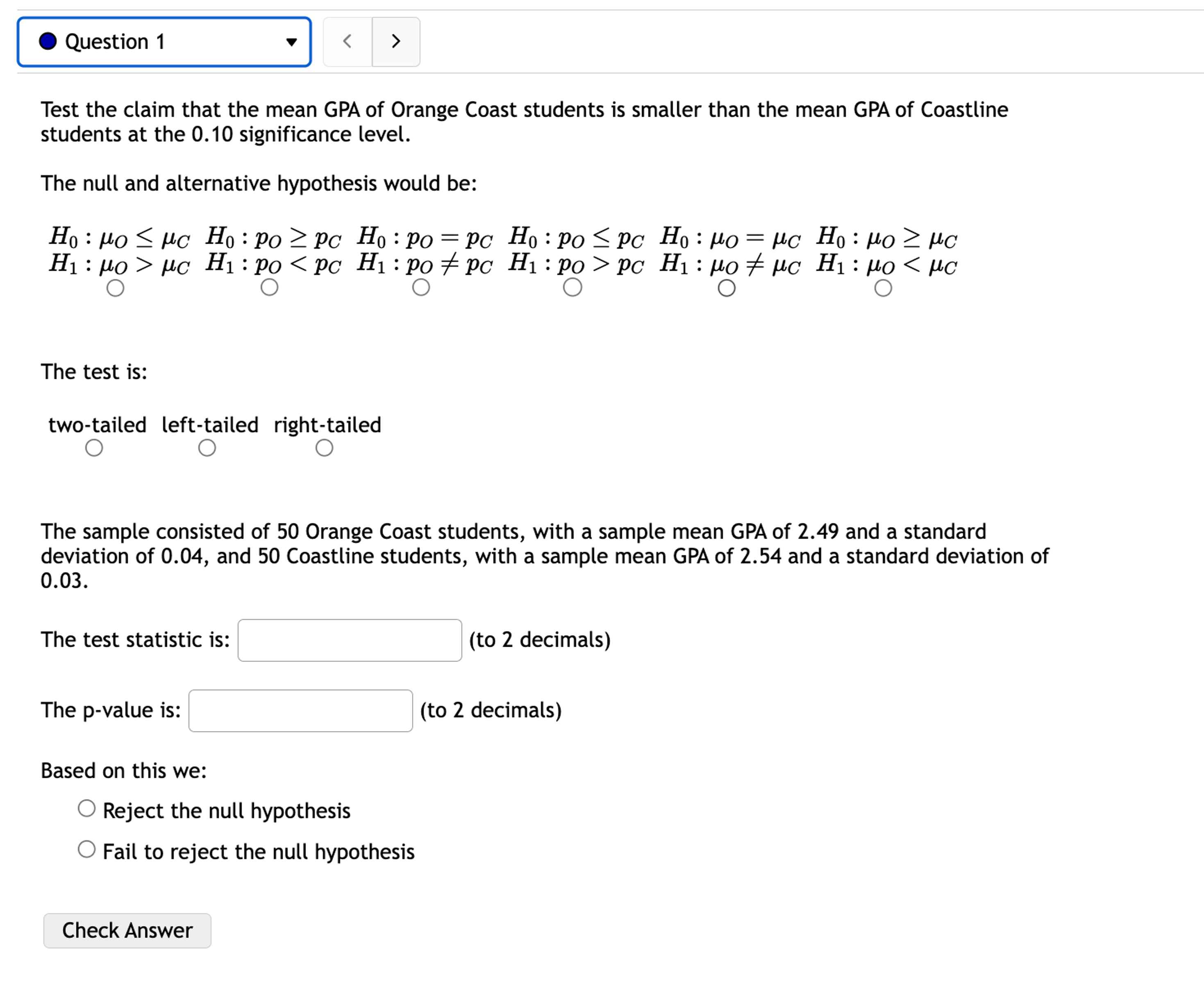The image size is (1204, 1006).
Task: Select Reject the null hypothesis
Action: [x=86, y=808]
